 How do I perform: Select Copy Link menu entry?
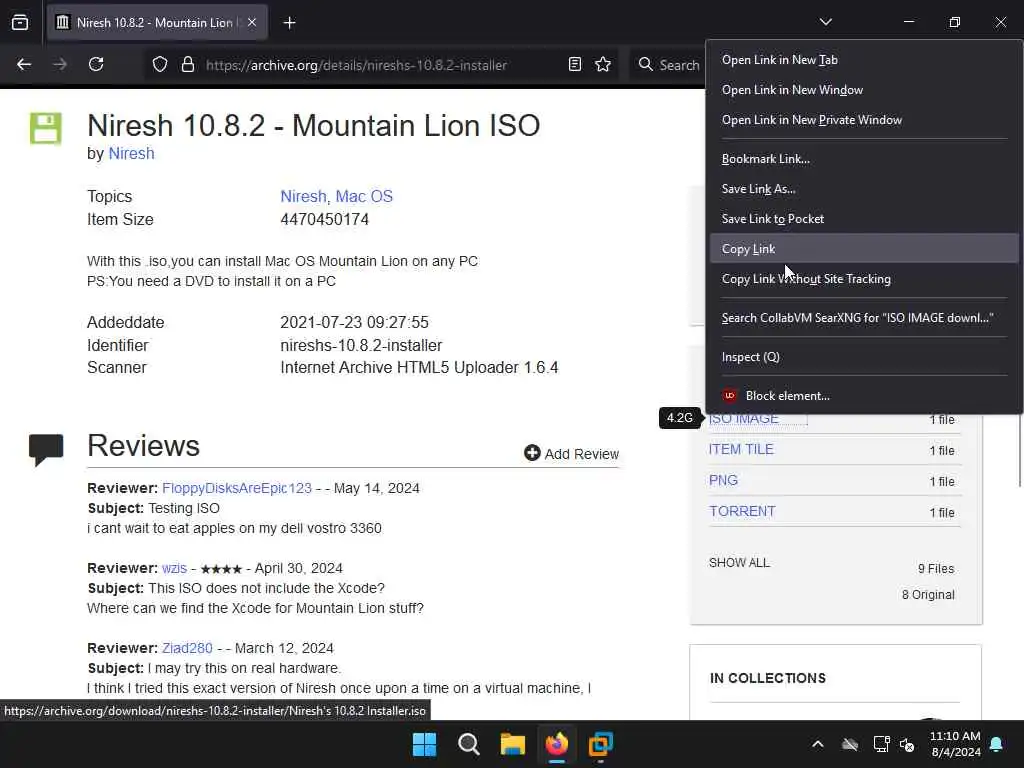pyautogui.click(x=864, y=249)
